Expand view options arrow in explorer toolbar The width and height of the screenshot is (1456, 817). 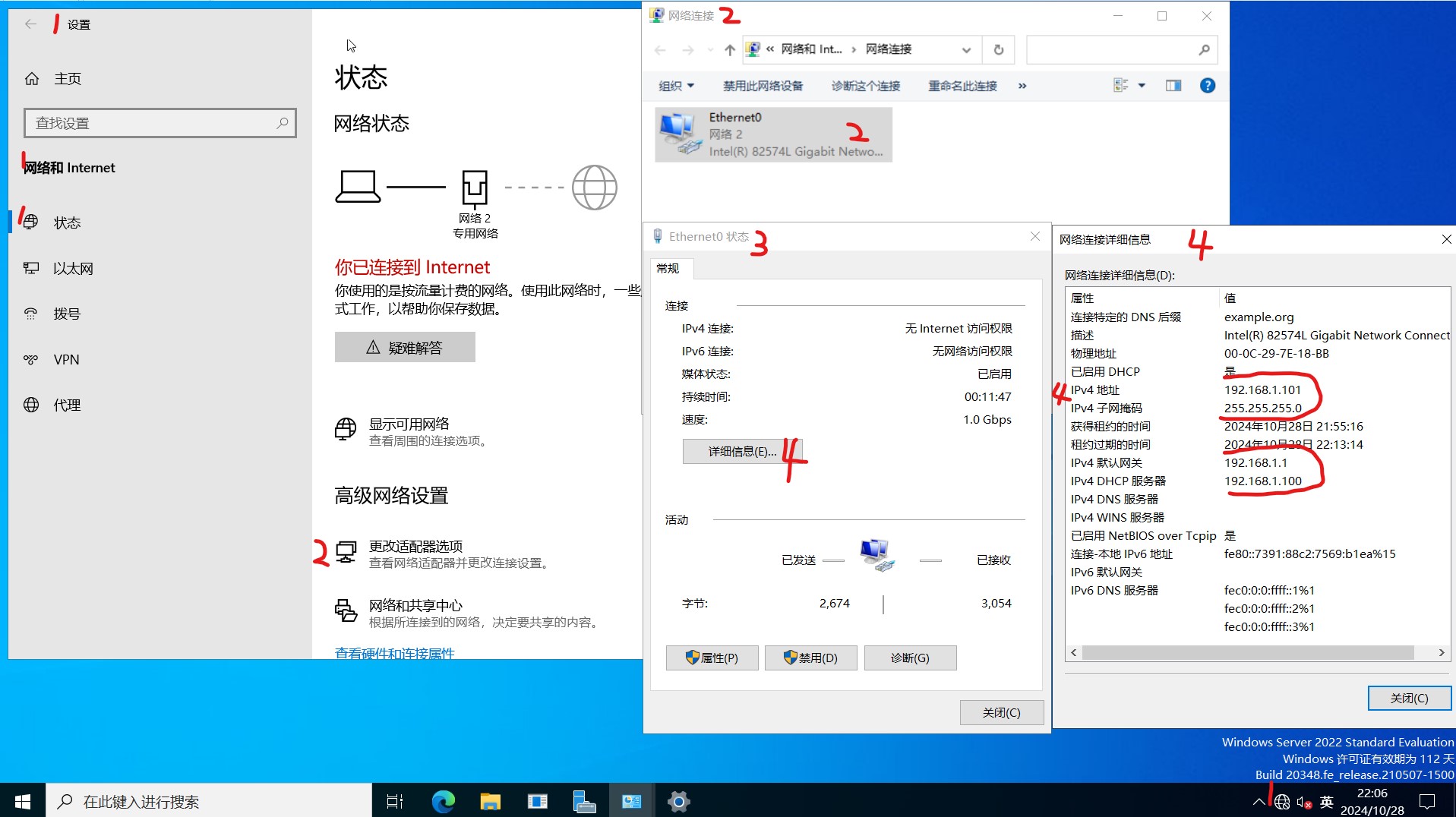tap(1141, 85)
